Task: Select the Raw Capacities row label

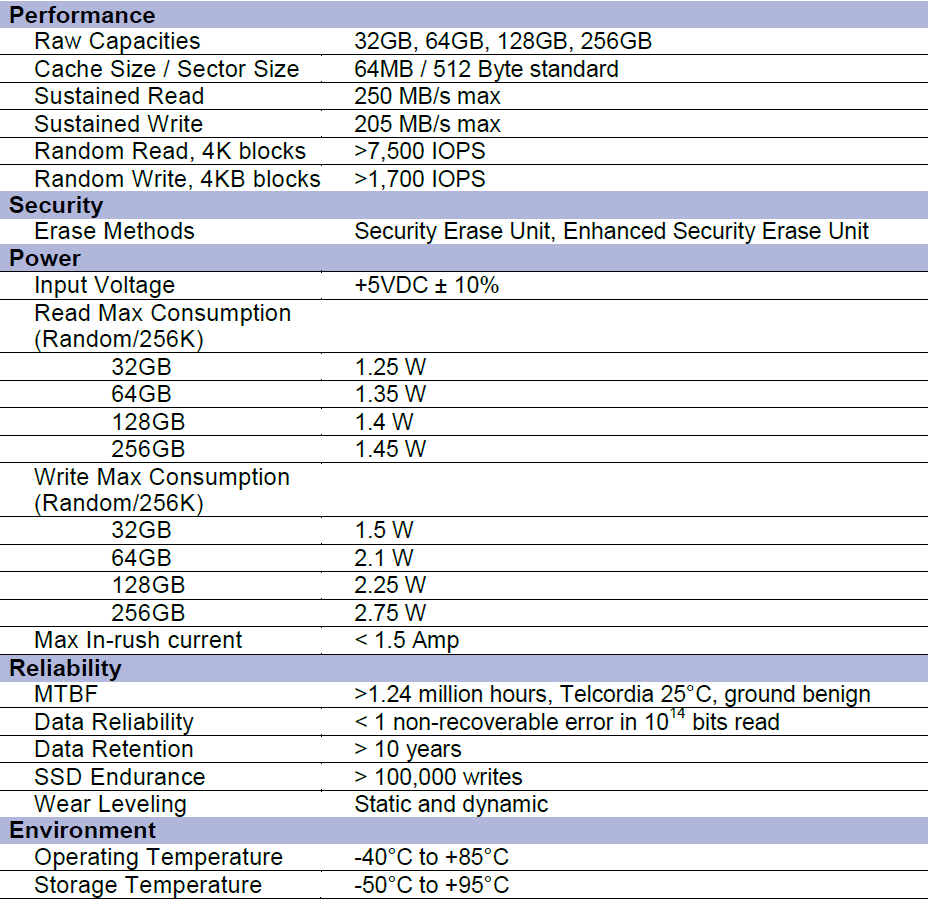Action: pyautogui.click(x=117, y=42)
